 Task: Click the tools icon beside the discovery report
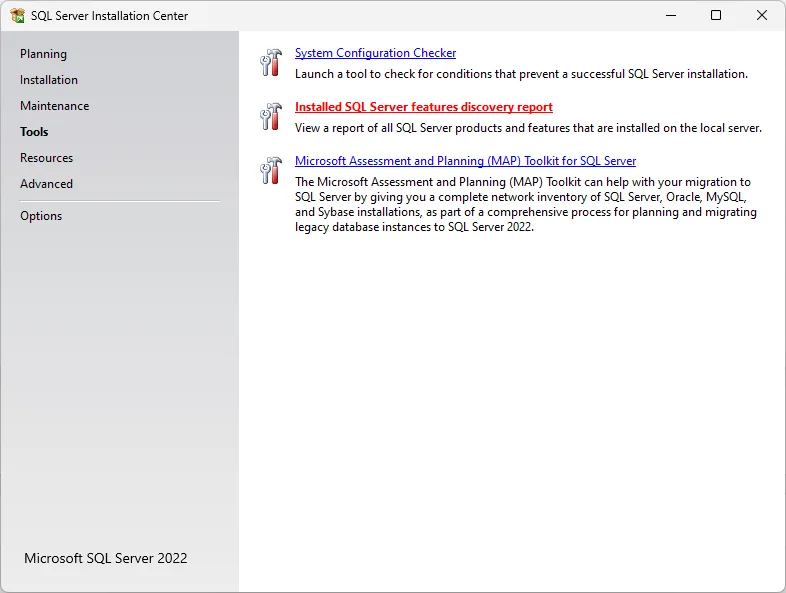pyautogui.click(x=271, y=117)
